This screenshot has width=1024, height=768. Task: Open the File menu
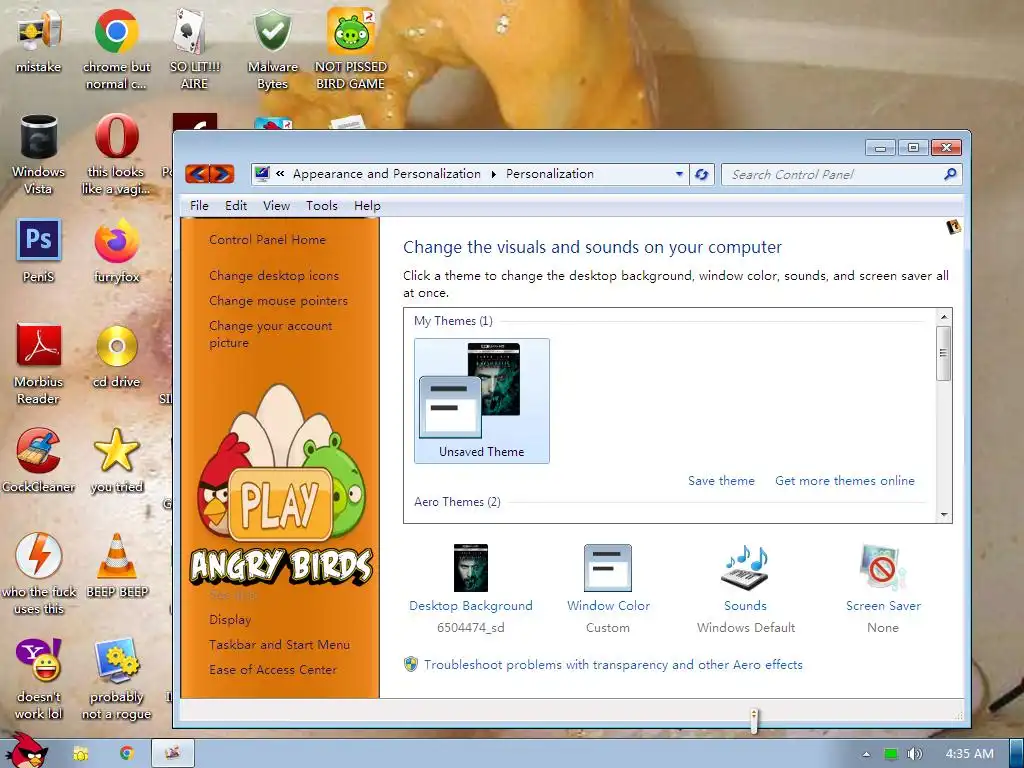point(199,206)
